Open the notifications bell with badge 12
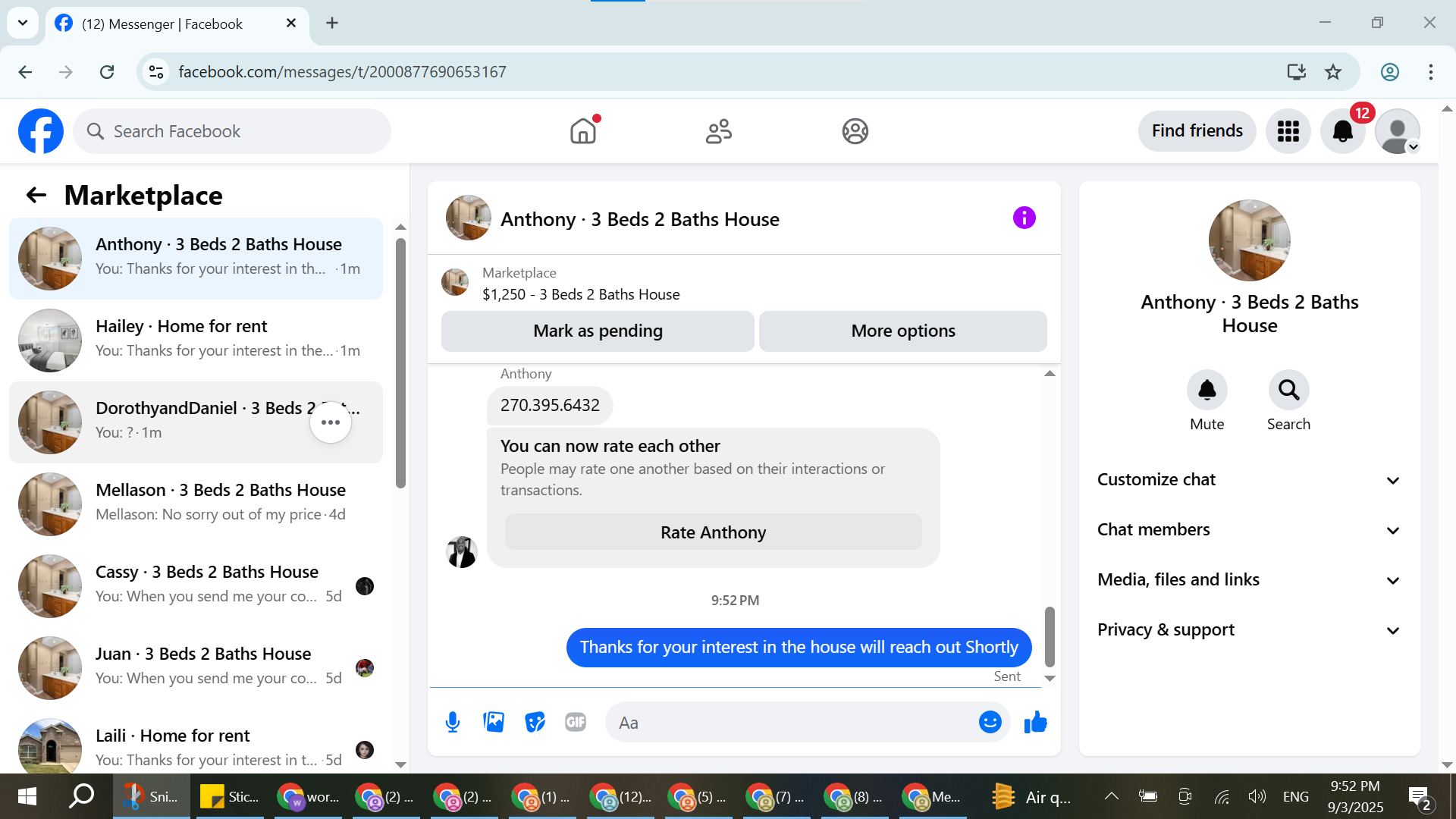This screenshot has width=1456, height=819. click(1343, 131)
